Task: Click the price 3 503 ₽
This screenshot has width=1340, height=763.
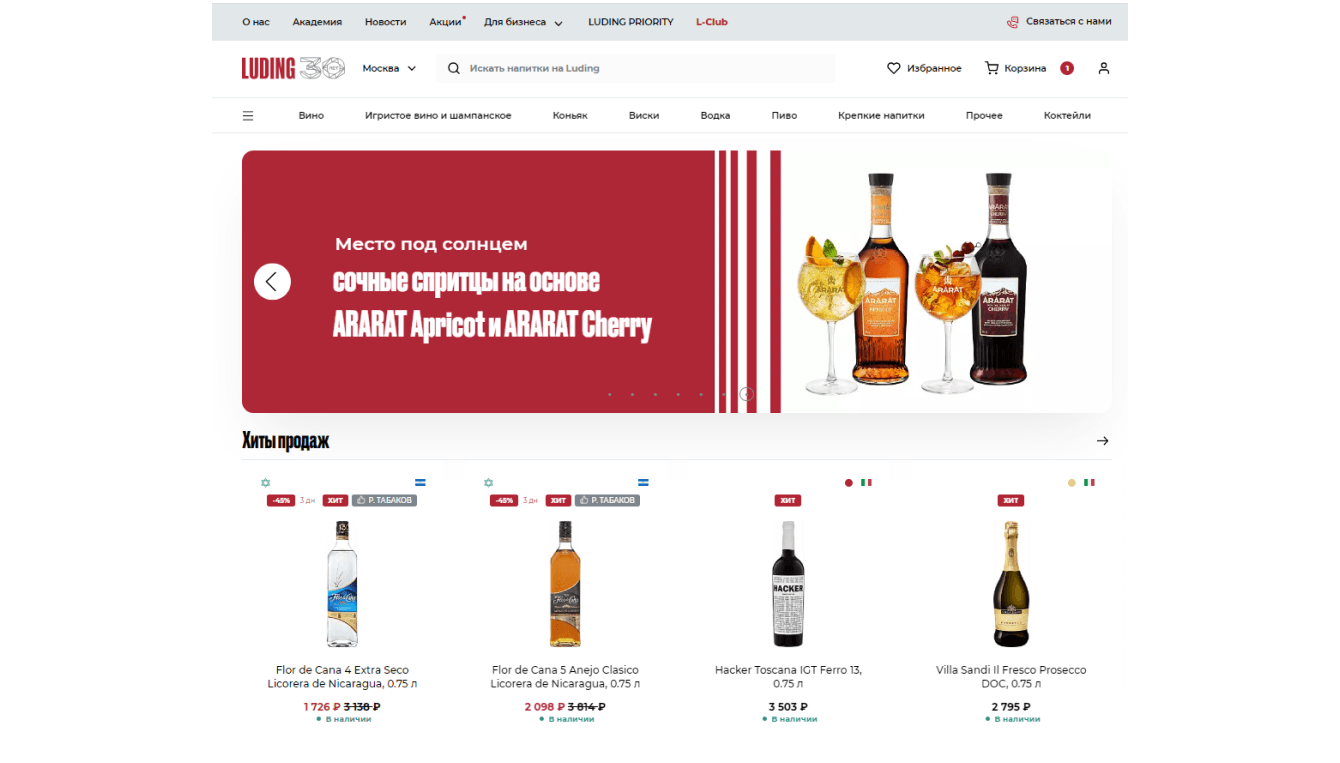Action: [x=788, y=706]
